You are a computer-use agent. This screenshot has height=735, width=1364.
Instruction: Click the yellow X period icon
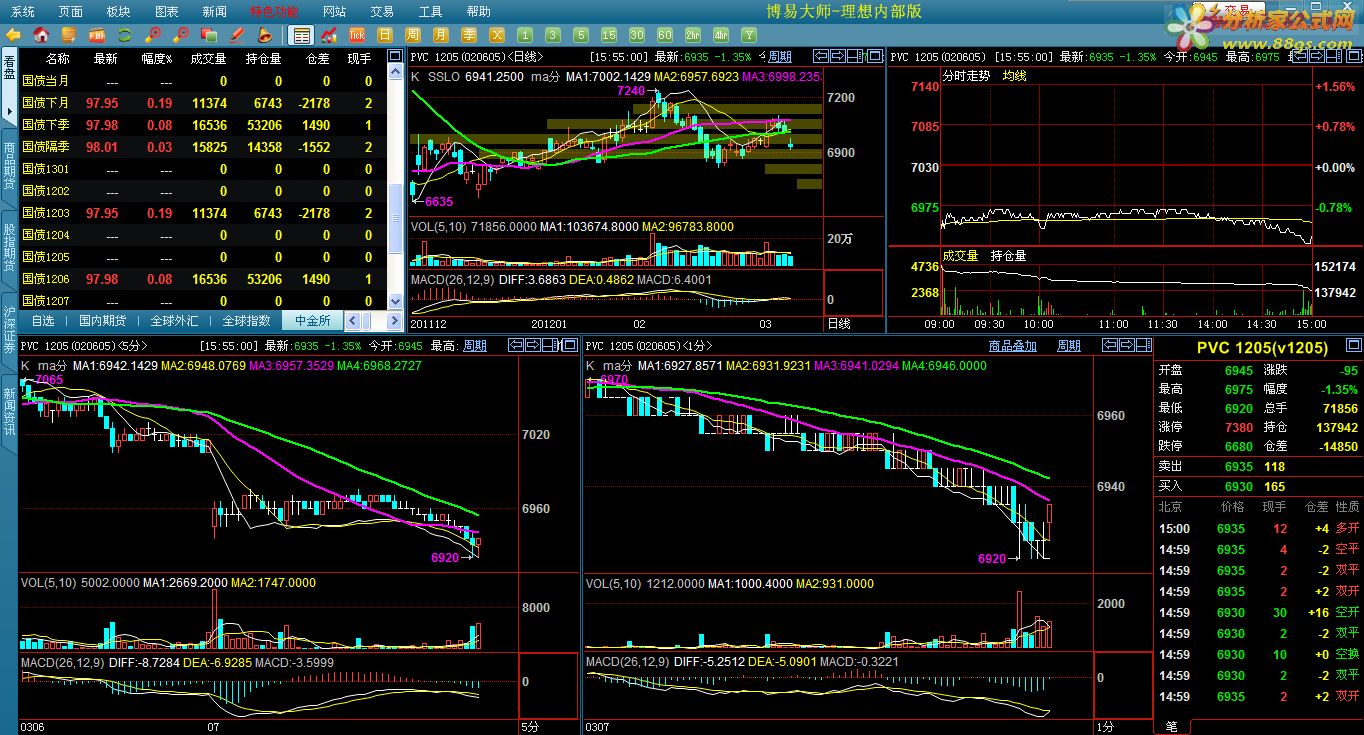point(497,35)
